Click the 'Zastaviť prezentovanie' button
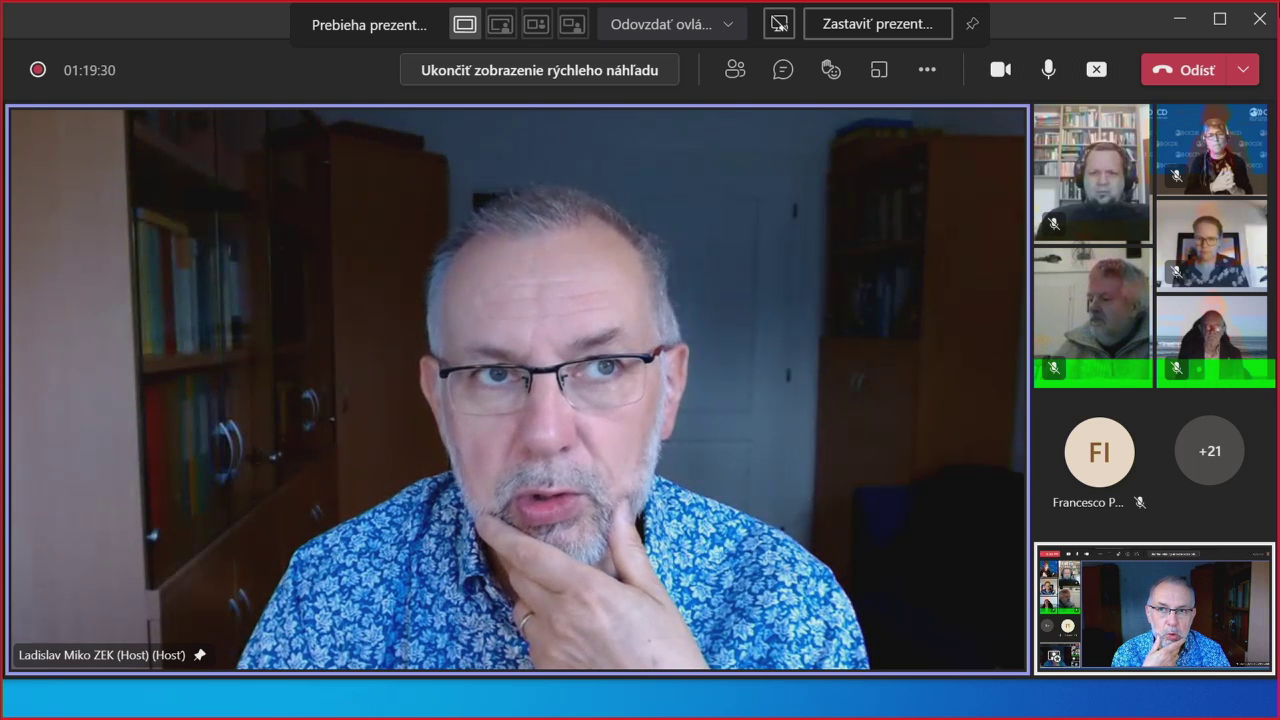The width and height of the screenshot is (1280, 720). pos(877,24)
